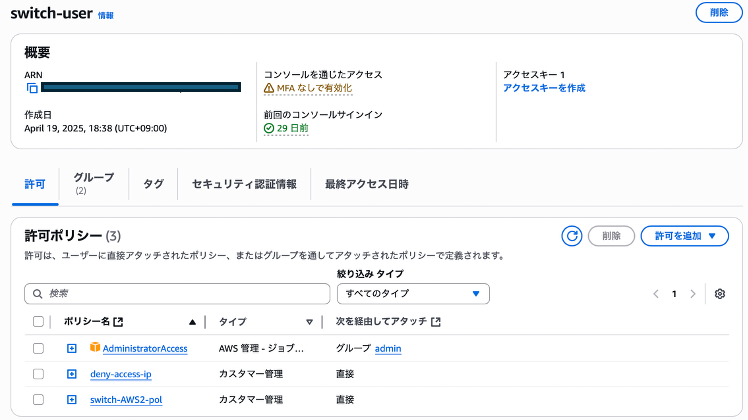748x420 pixels.
Task: Click the 次を経由してアタッチ column header
Action: (381, 322)
